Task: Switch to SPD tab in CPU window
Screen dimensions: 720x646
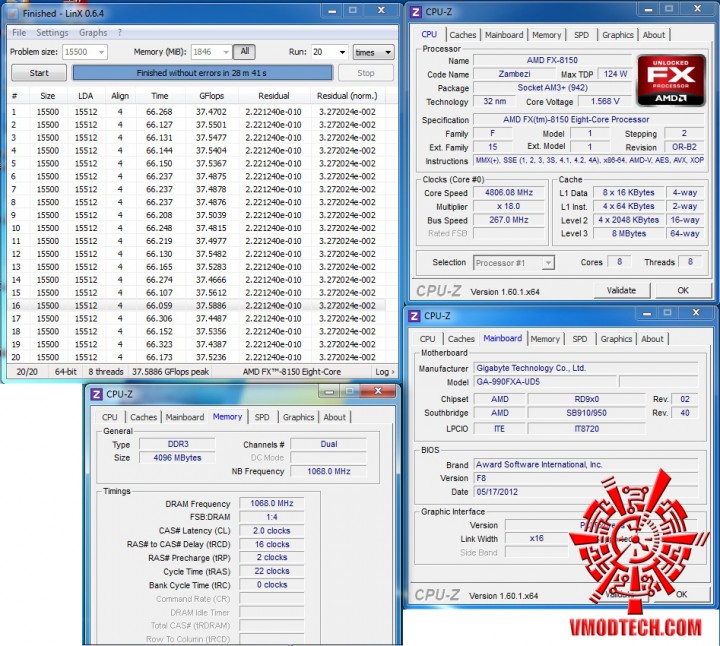Action: [x=581, y=35]
